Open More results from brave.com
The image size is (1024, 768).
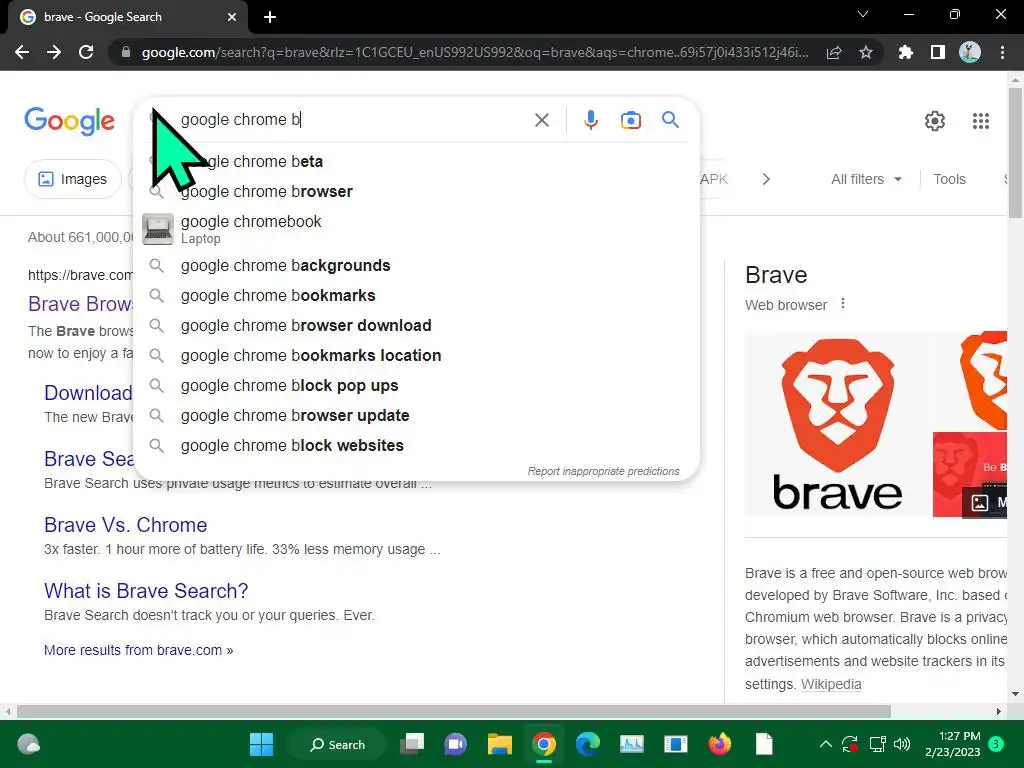click(x=138, y=650)
